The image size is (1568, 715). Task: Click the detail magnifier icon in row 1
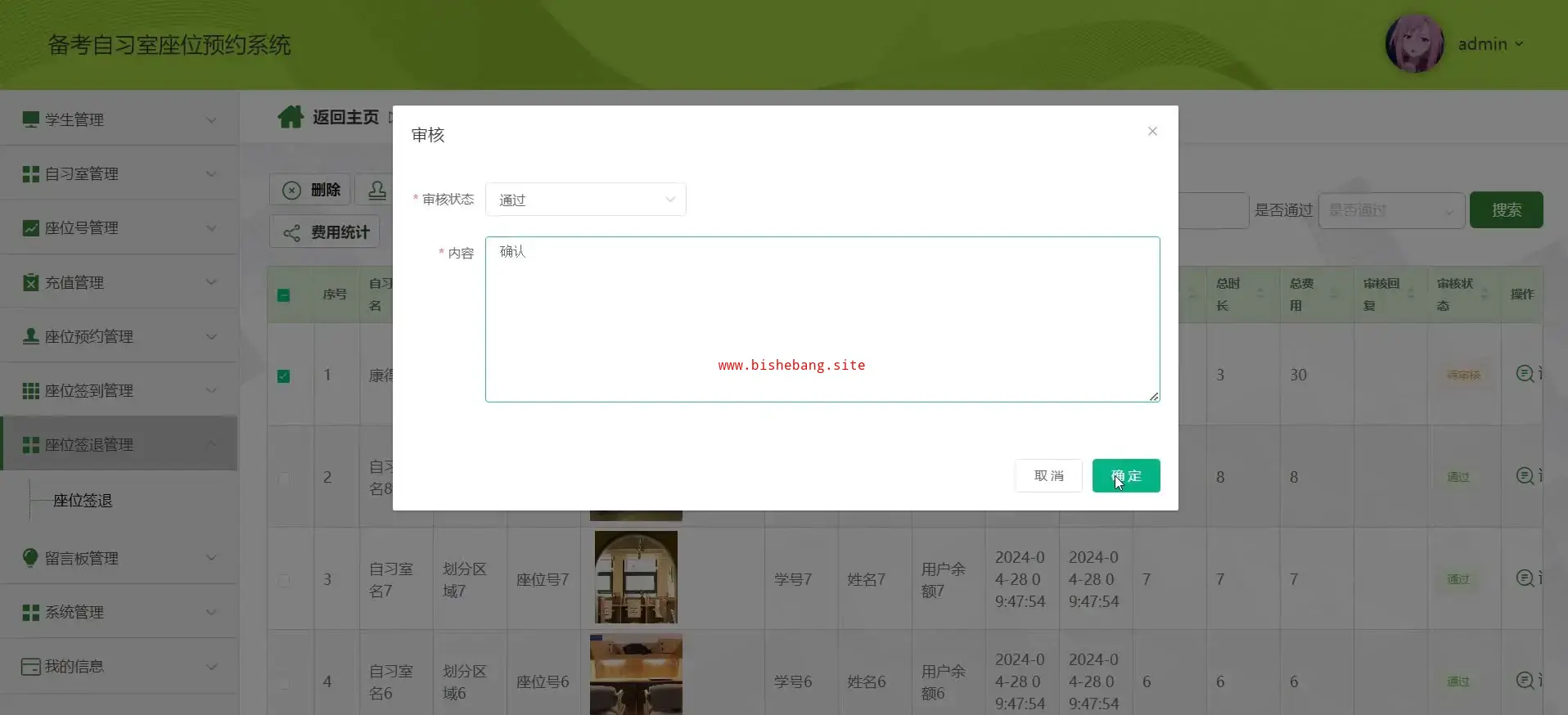tap(1525, 374)
